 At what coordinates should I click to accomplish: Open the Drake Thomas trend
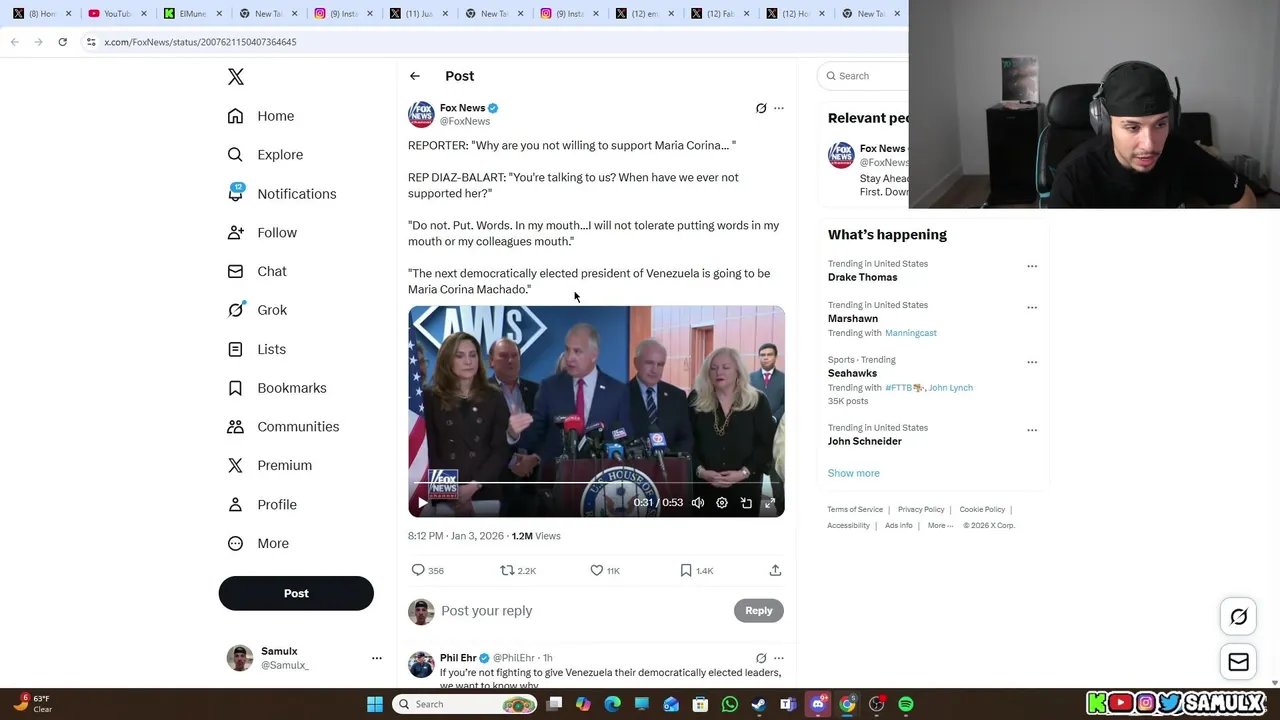click(x=862, y=277)
